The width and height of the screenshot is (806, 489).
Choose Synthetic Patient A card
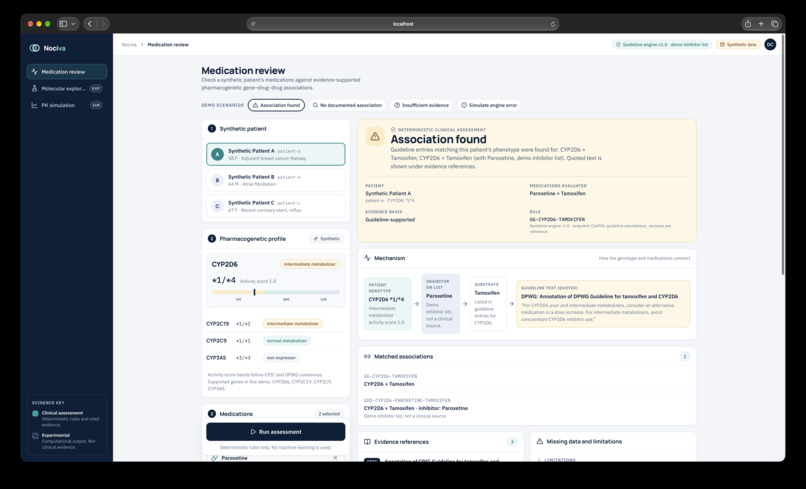[276, 154]
